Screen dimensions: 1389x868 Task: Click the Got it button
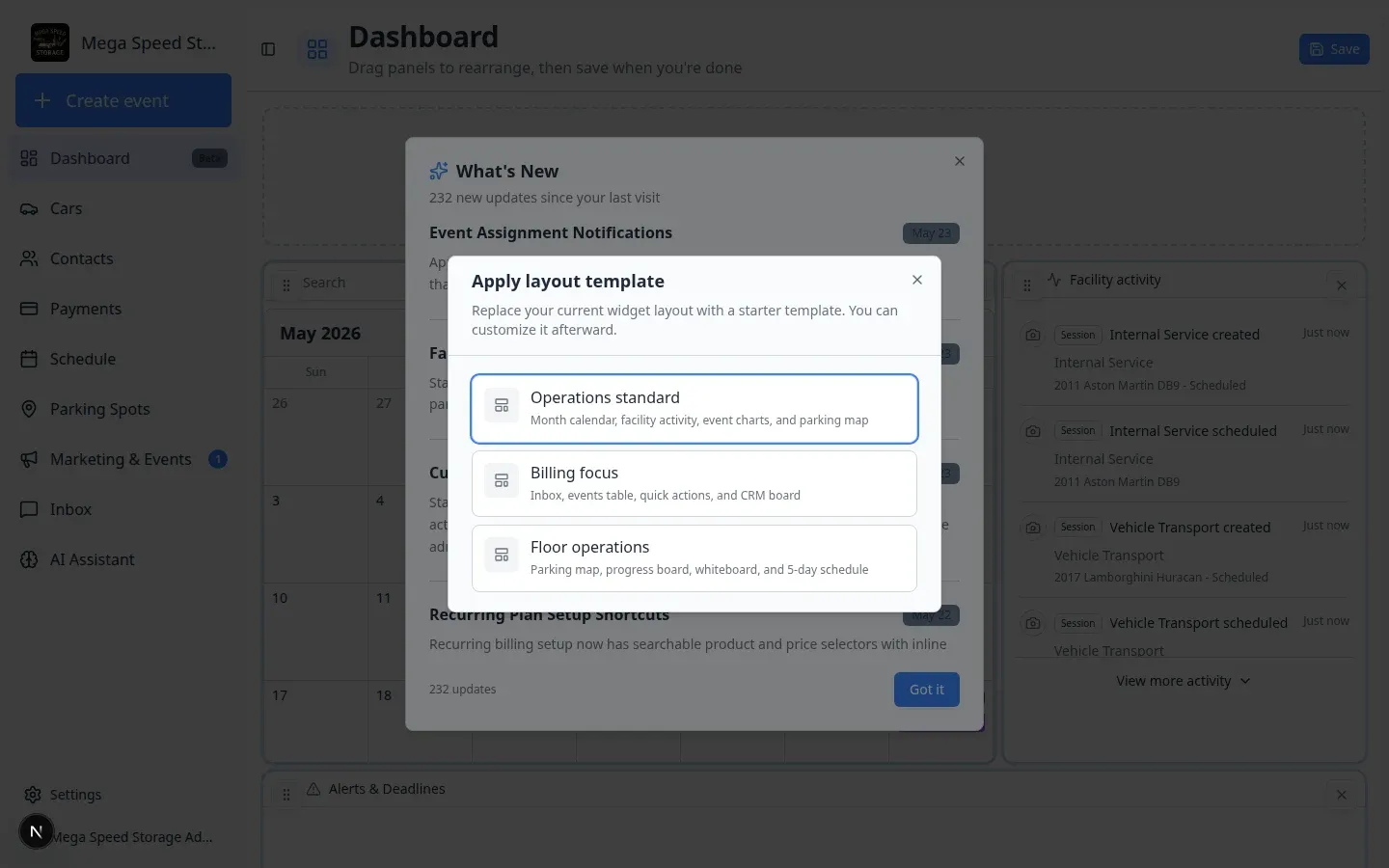coord(926,690)
